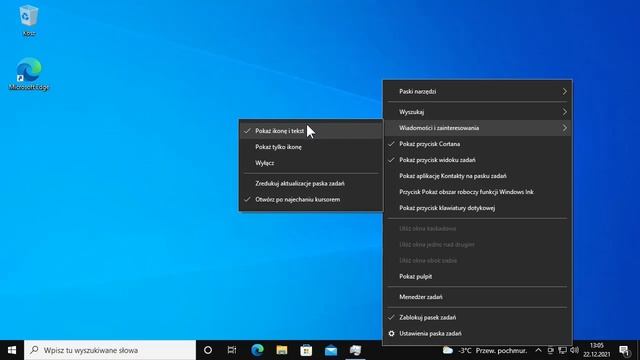Click the Cortana circle button on taskbar
This screenshot has height=360, width=640.
point(208,350)
